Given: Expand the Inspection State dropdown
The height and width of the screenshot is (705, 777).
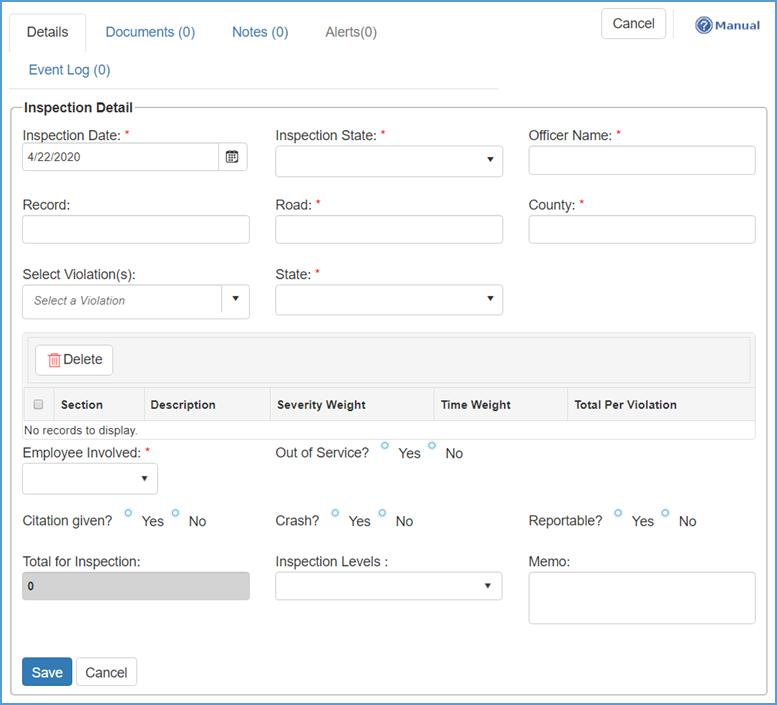Looking at the screenshot, I should 389,160.
